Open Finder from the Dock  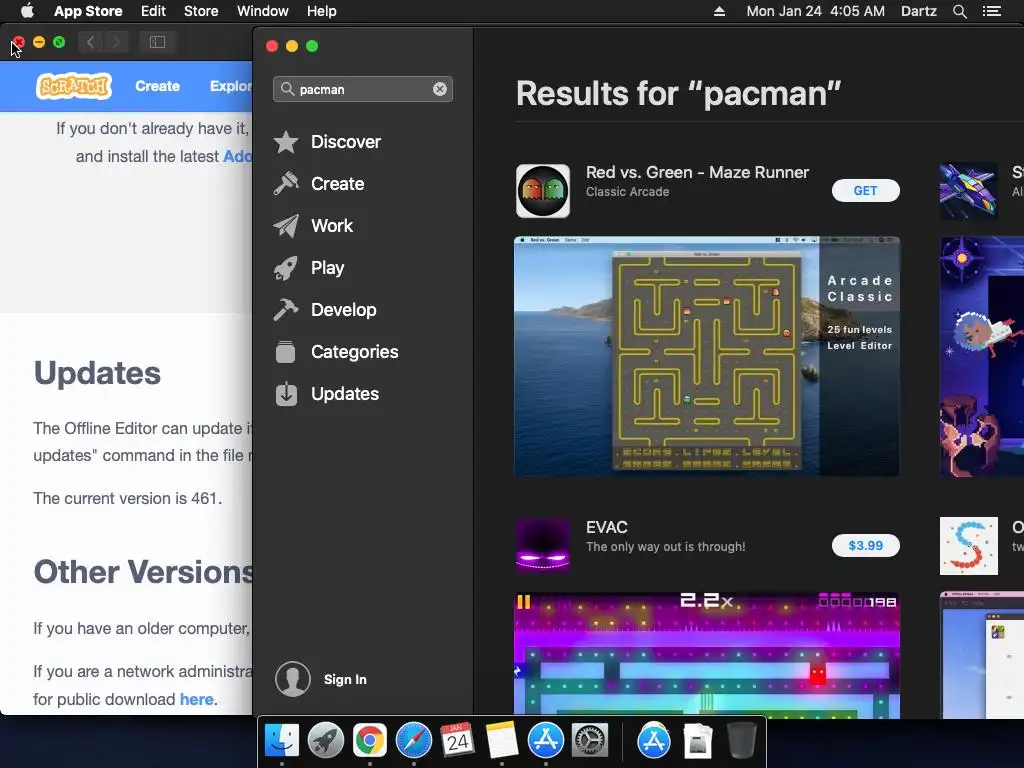(x=282, y=741)
